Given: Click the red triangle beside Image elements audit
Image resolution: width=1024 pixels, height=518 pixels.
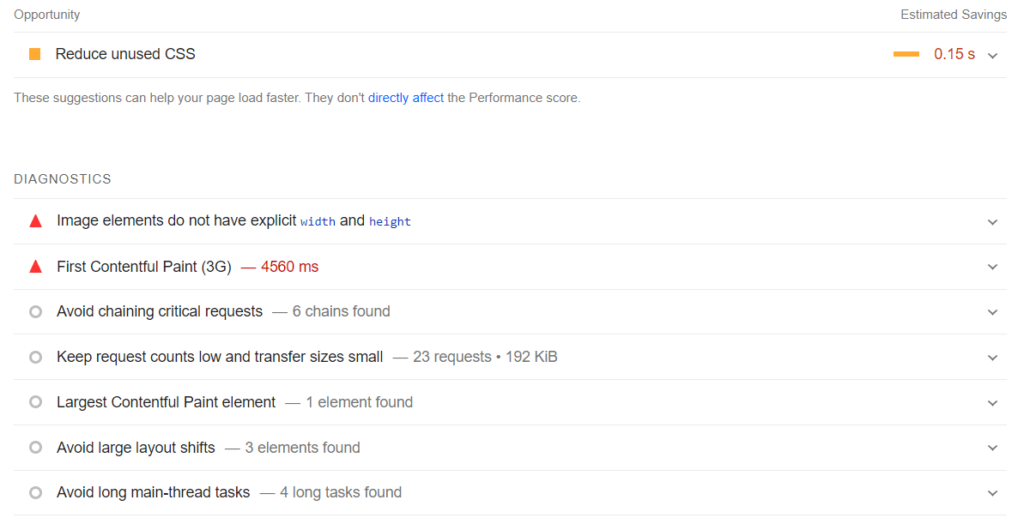Looking at the screenshot, I should (x=36, y=221).
